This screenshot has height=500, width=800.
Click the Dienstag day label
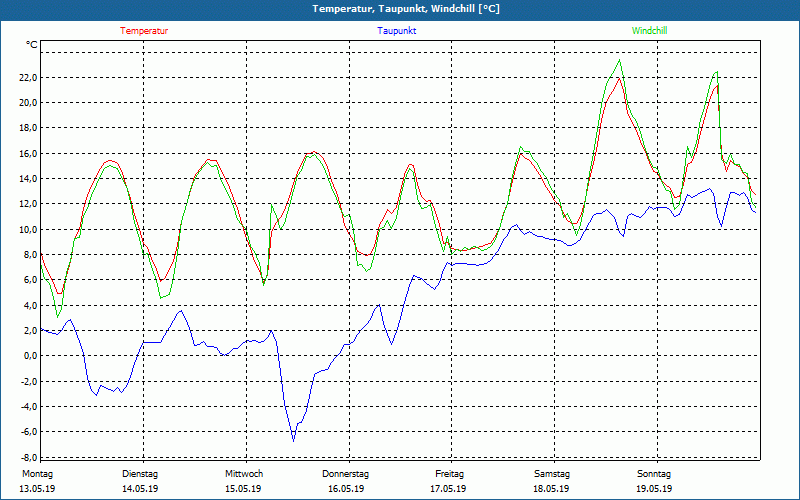140,474
